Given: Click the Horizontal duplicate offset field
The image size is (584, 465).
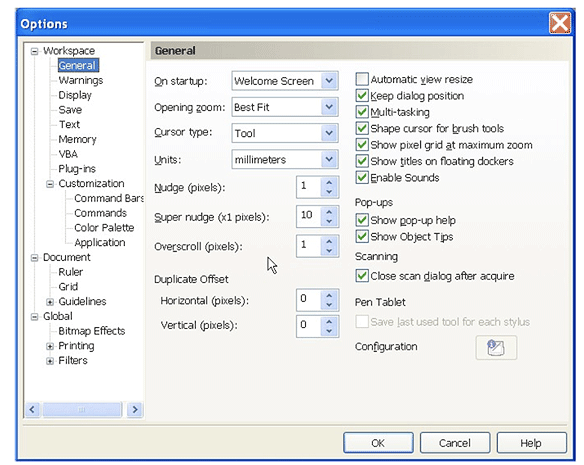Looking at the screenshot, I should pyautogui.click(x=309, y=299).
